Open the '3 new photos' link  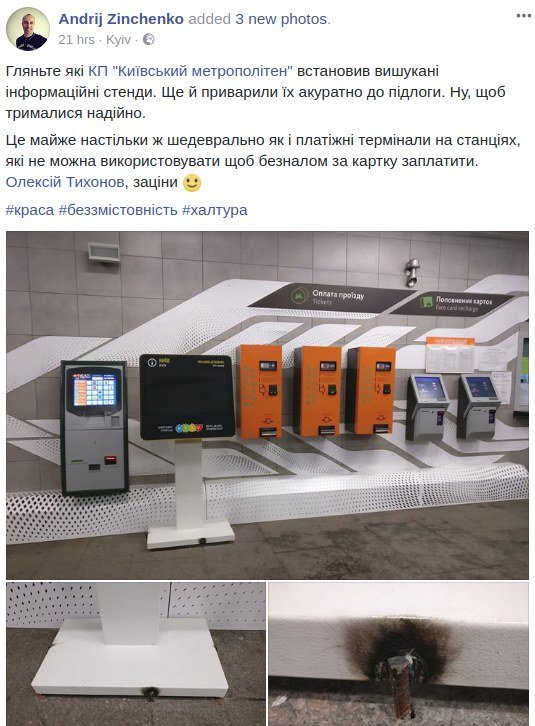pos(281,19)
